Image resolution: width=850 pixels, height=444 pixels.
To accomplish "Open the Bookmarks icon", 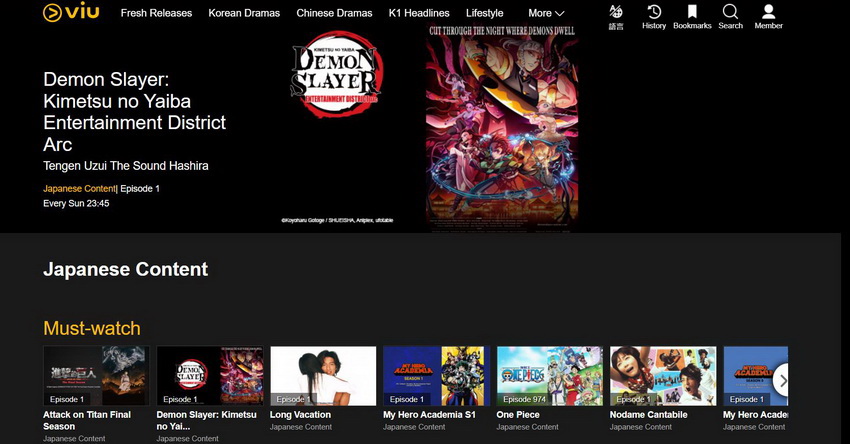I will 692,14.
